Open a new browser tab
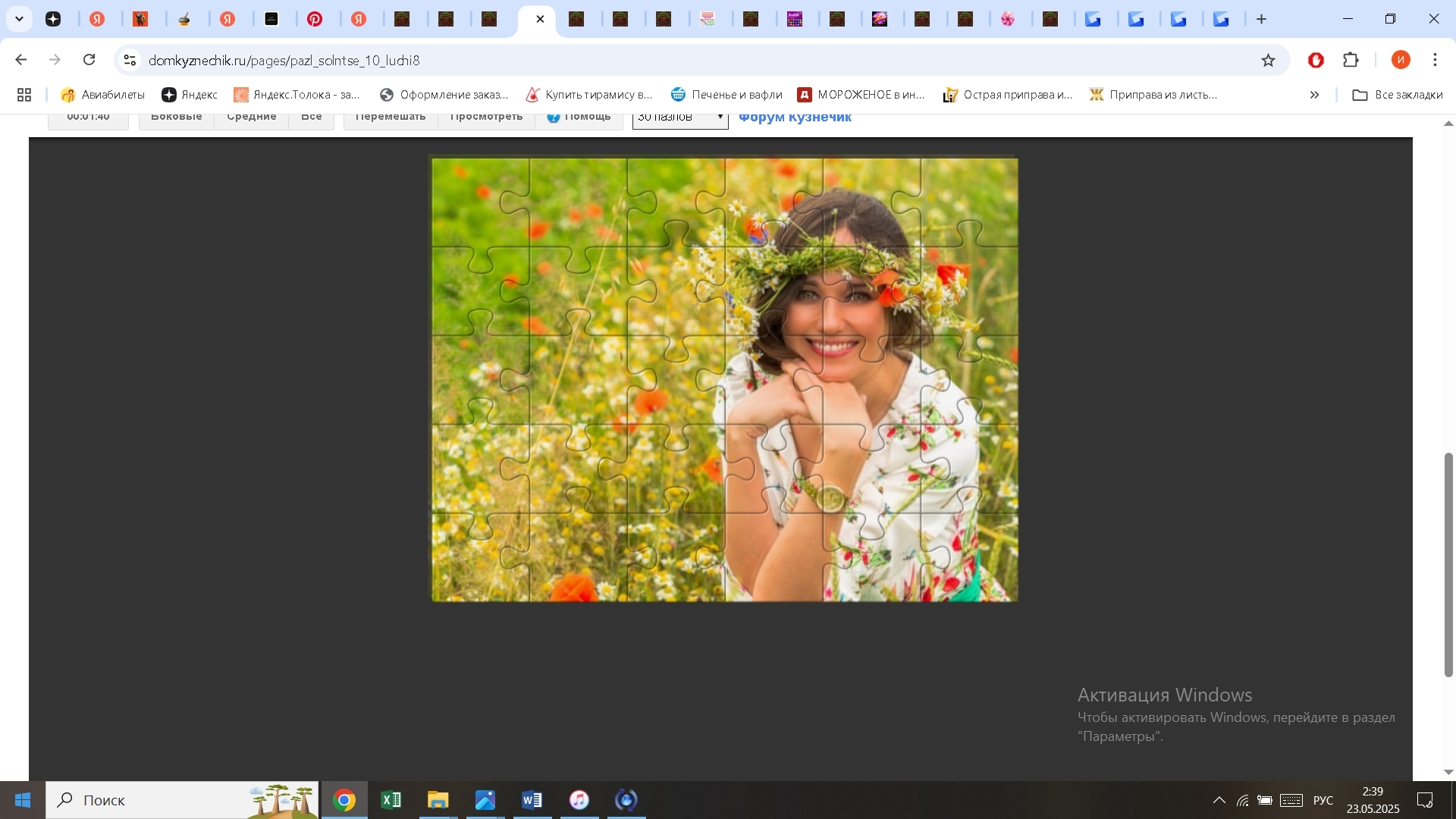Screen dimensions: 1456x819 point(1262,19)
